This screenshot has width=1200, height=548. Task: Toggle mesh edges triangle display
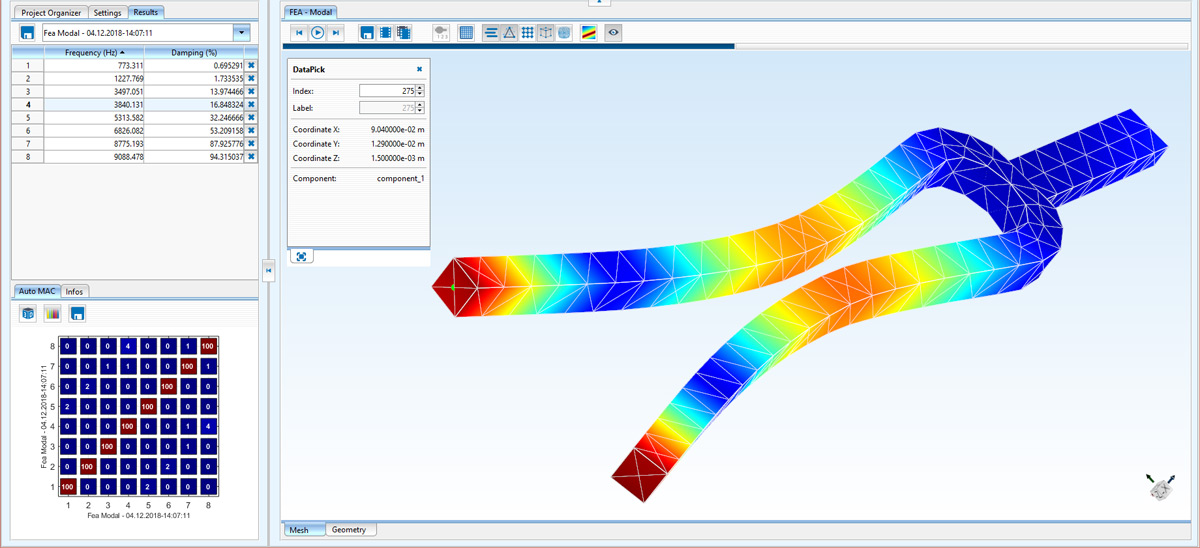509,33
